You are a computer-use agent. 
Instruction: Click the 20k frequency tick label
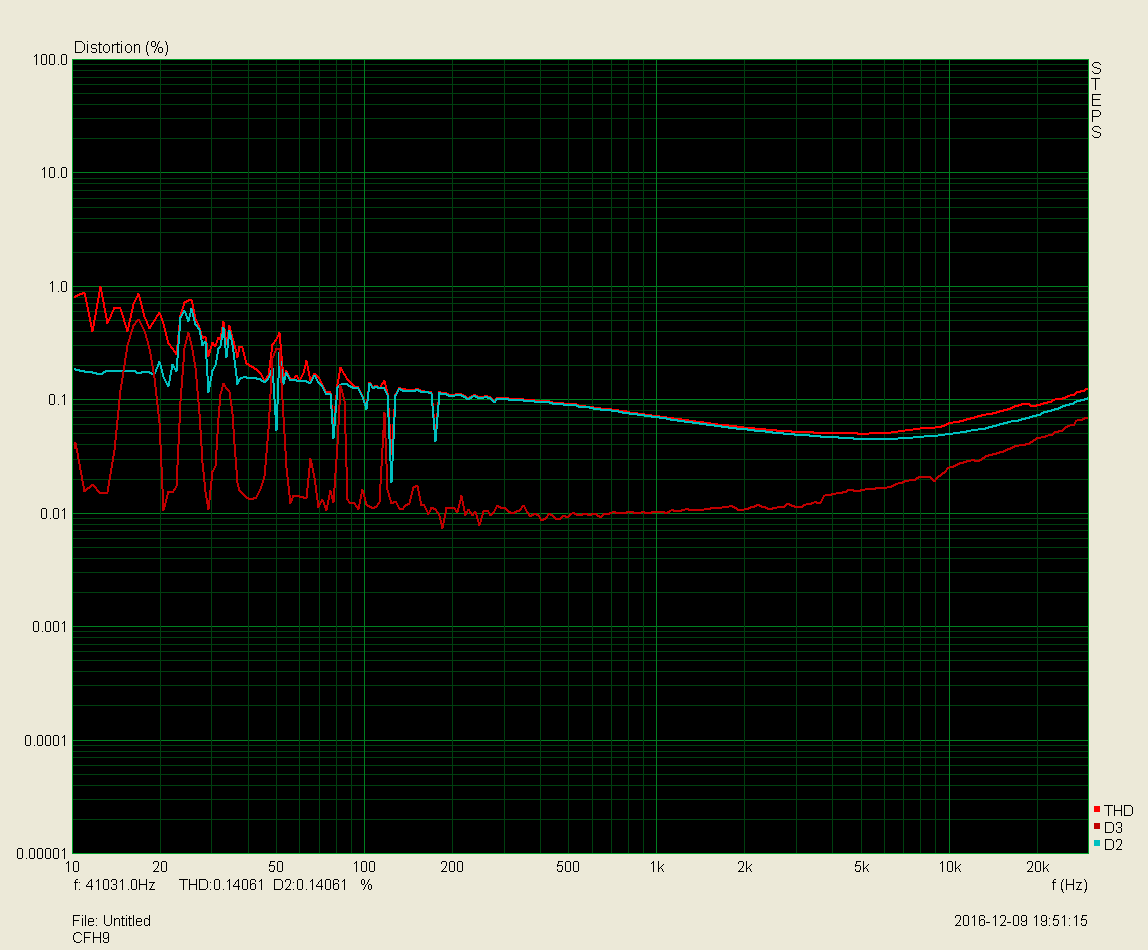[1037, 867]
